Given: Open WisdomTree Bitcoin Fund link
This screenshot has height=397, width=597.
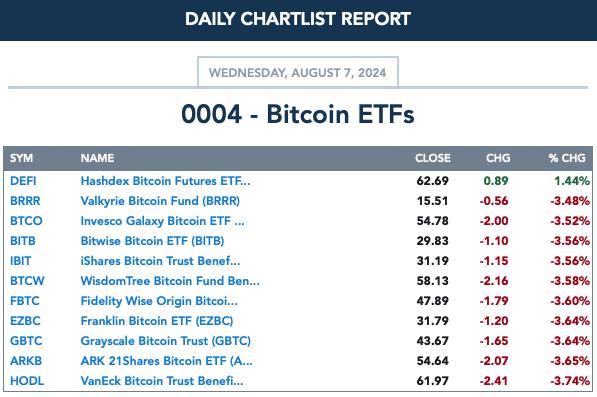Looking at the screenshot, I should [170, 281].
